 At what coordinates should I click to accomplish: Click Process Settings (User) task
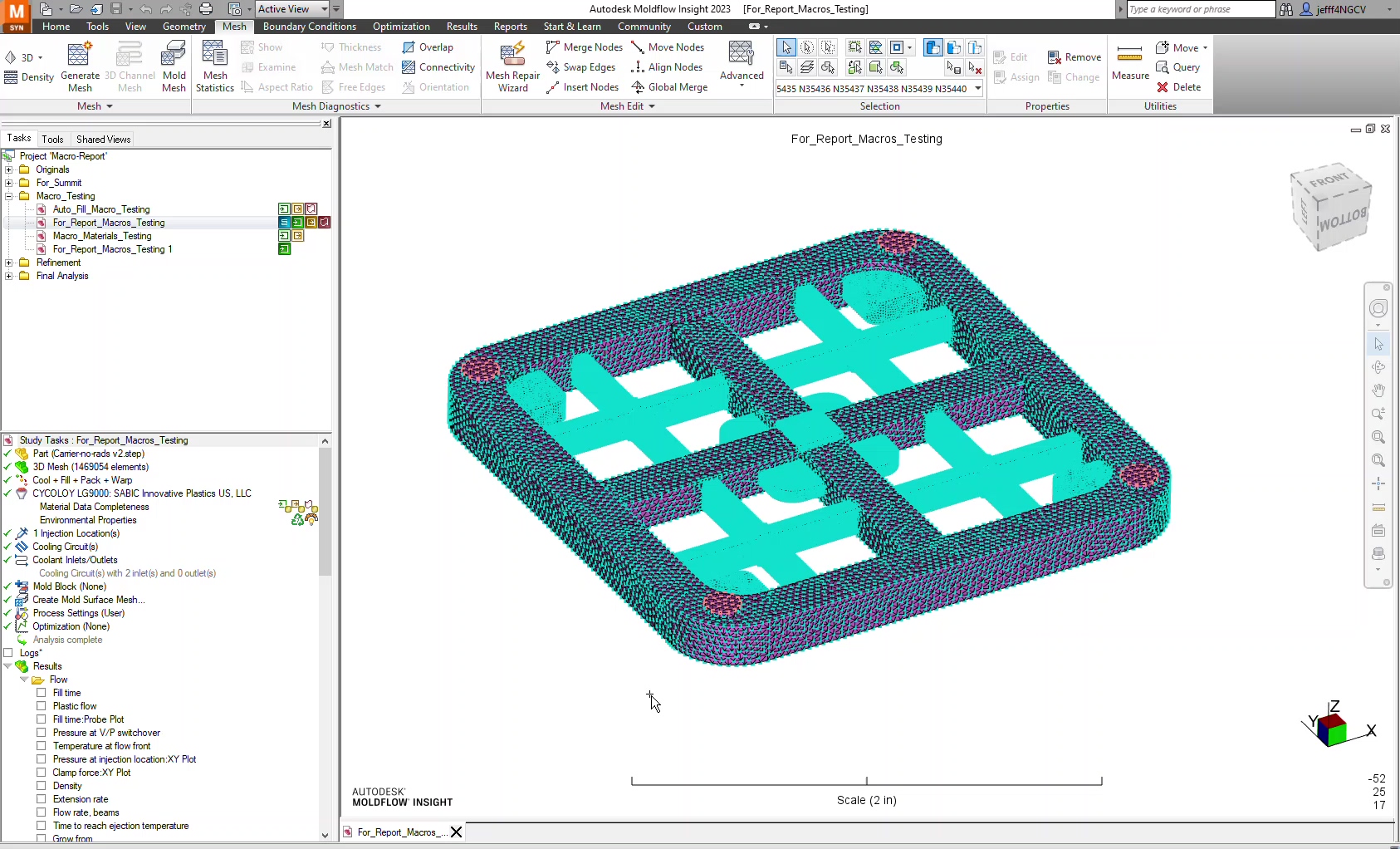[78, 613]
